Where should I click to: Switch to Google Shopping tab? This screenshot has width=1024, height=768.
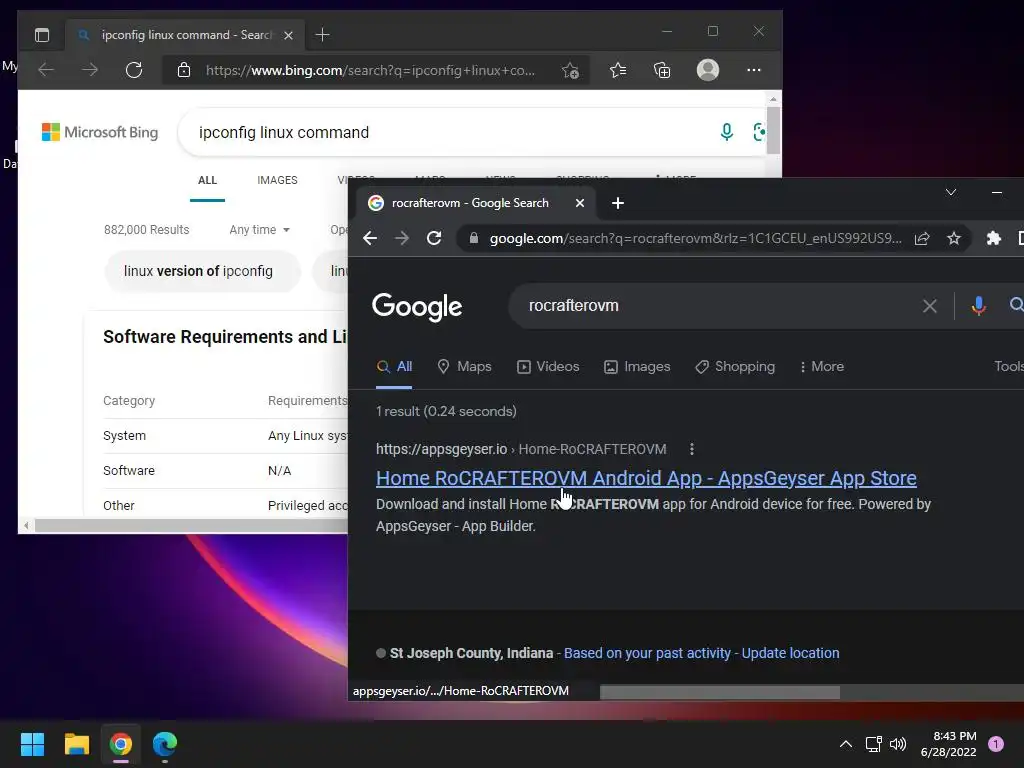735,366
